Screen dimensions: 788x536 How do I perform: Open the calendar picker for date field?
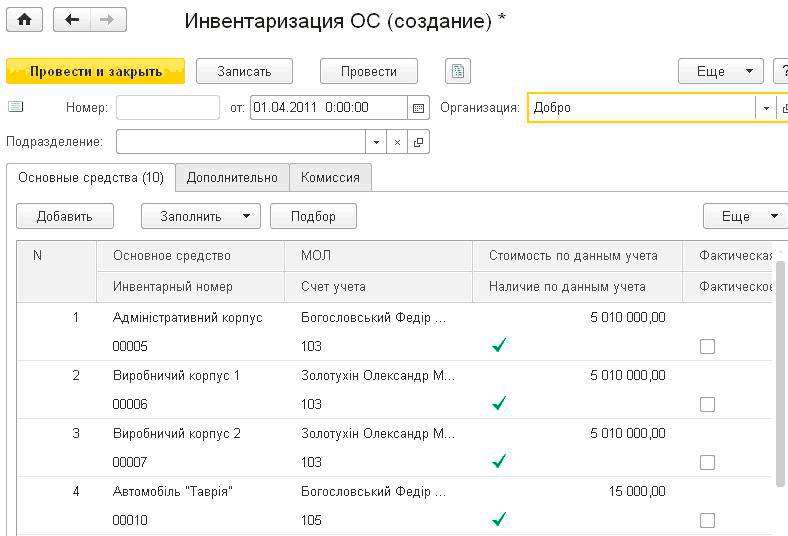[418, 108]
